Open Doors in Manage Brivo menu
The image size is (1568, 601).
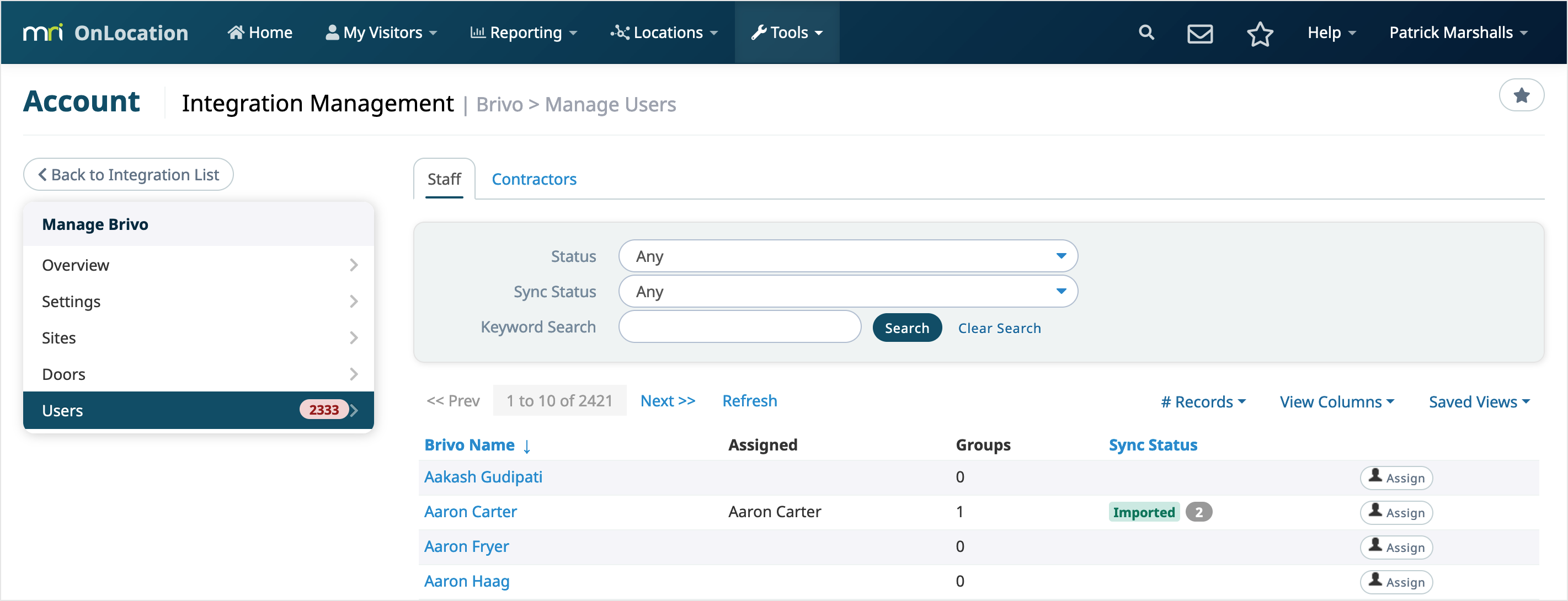click(x=199, y=374)
